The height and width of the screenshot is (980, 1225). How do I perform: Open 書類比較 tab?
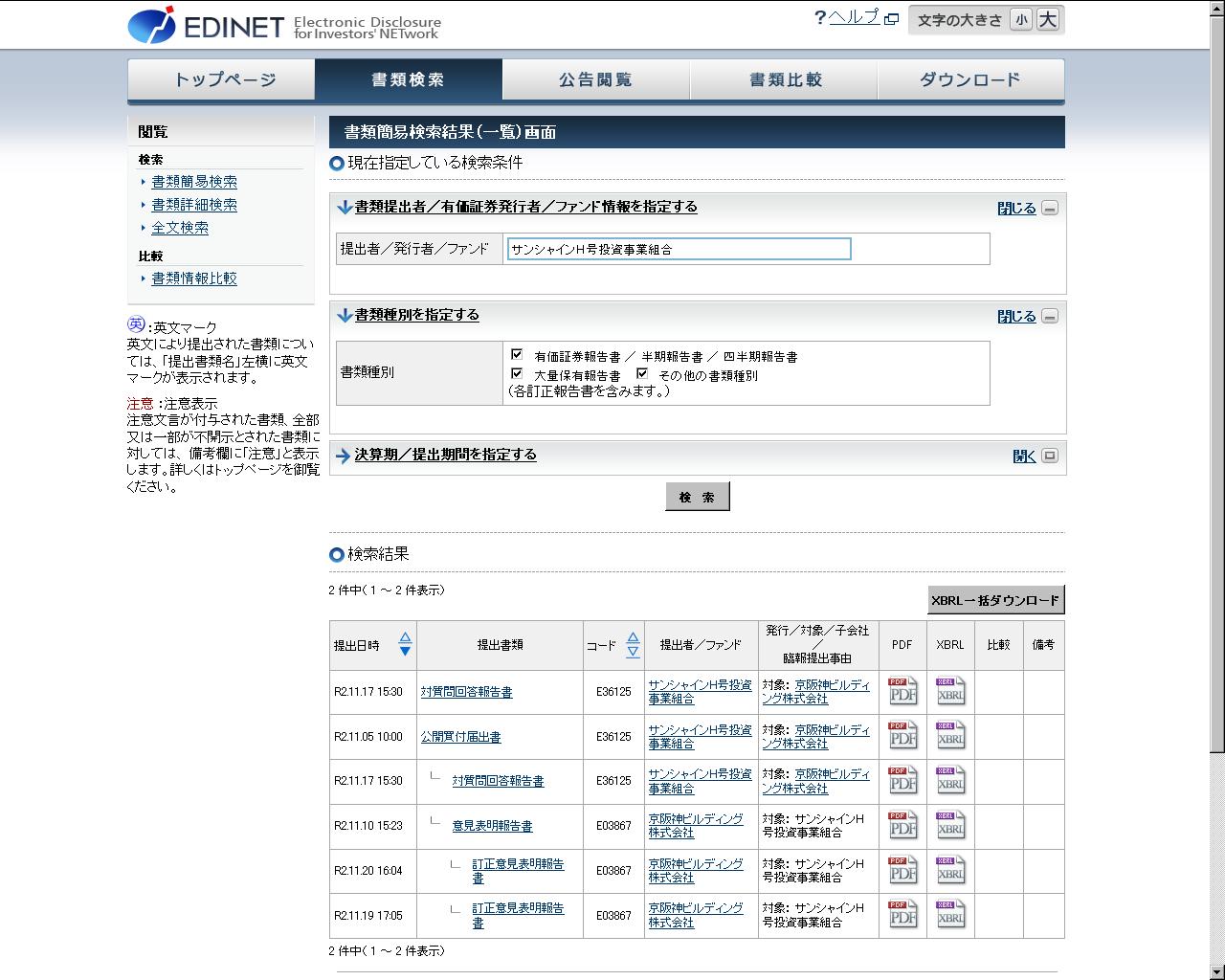(784, 79)
